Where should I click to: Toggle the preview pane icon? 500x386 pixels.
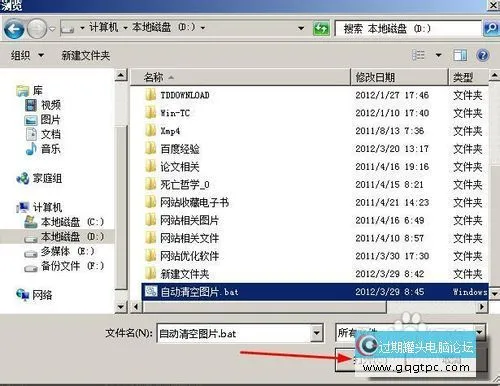[460, 55]
